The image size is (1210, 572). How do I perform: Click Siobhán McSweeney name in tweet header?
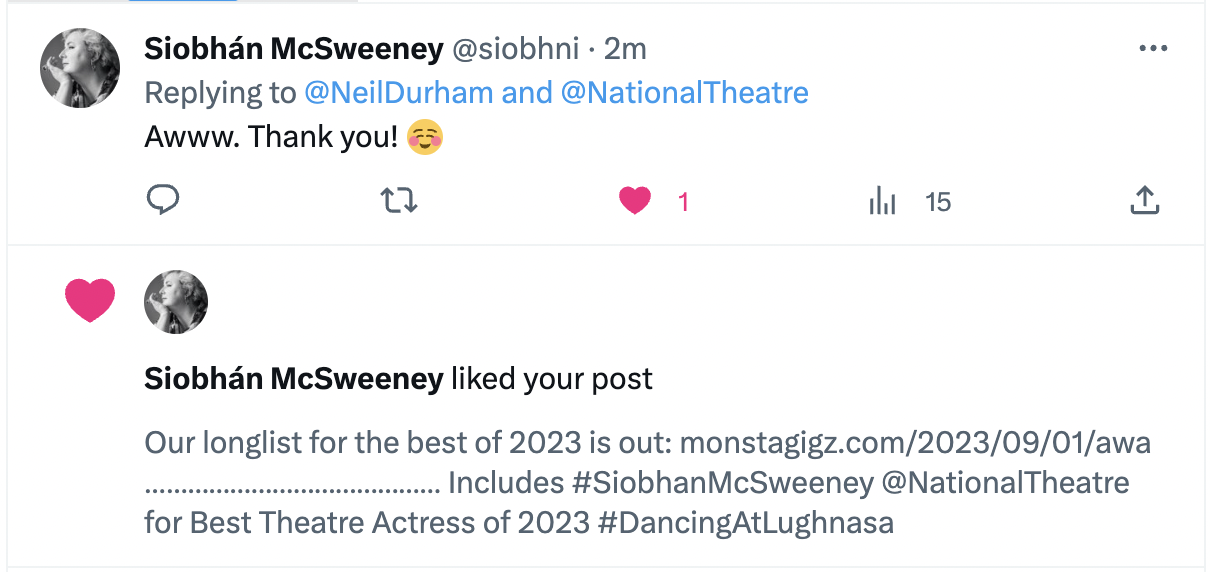pyautogui.click(x=294, y=48)
